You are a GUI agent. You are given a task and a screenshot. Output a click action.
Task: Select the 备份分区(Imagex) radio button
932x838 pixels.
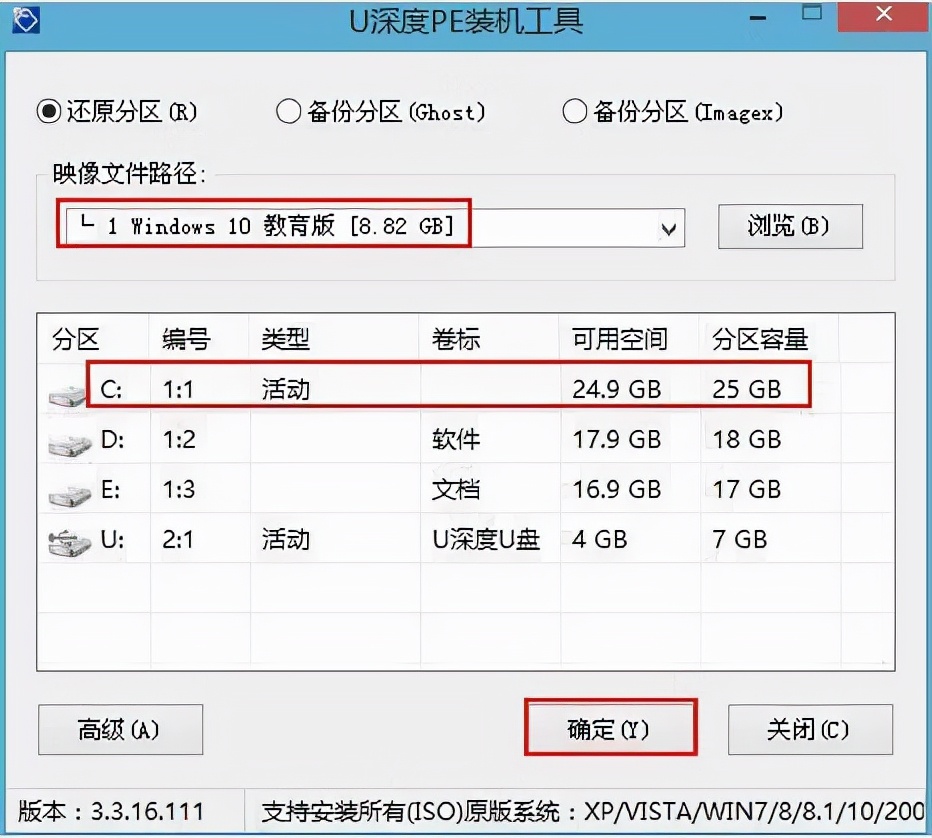pos(575,112)
